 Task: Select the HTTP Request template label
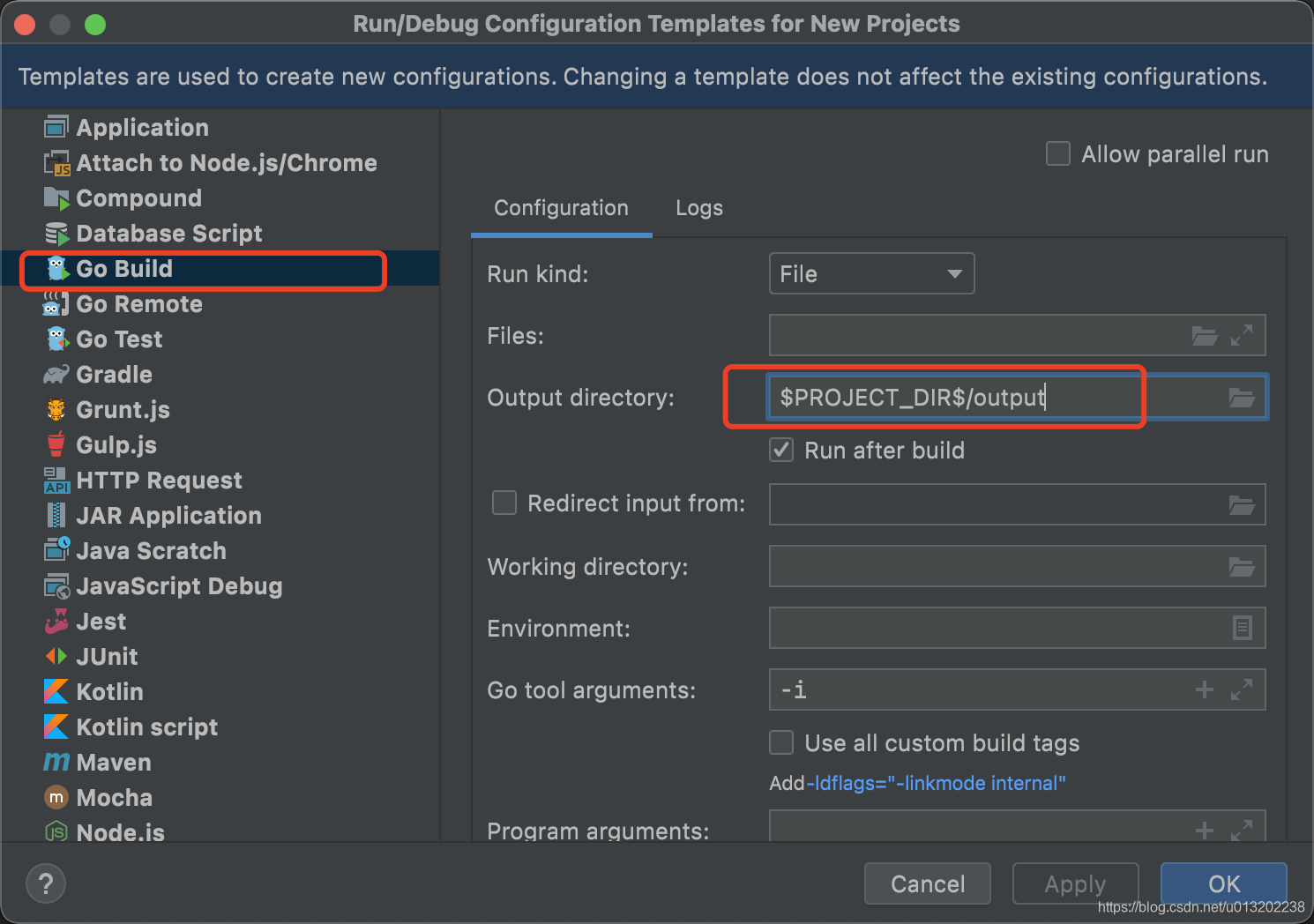pos(159,481)
